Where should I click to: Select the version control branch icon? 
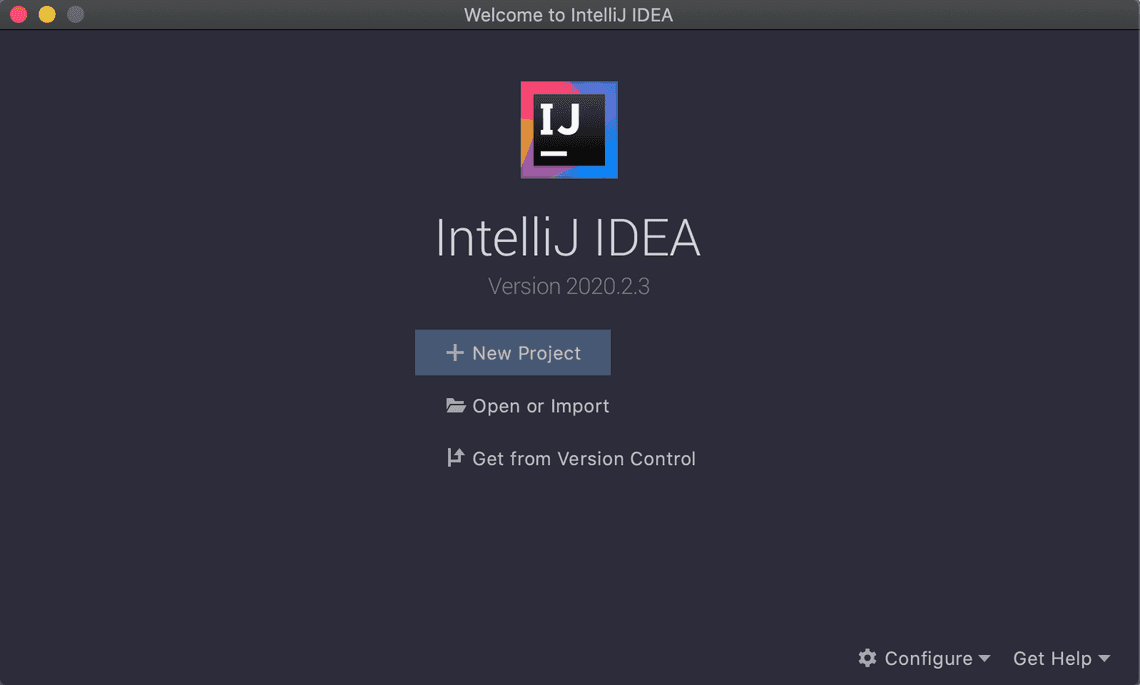click(x=456, y=458)
